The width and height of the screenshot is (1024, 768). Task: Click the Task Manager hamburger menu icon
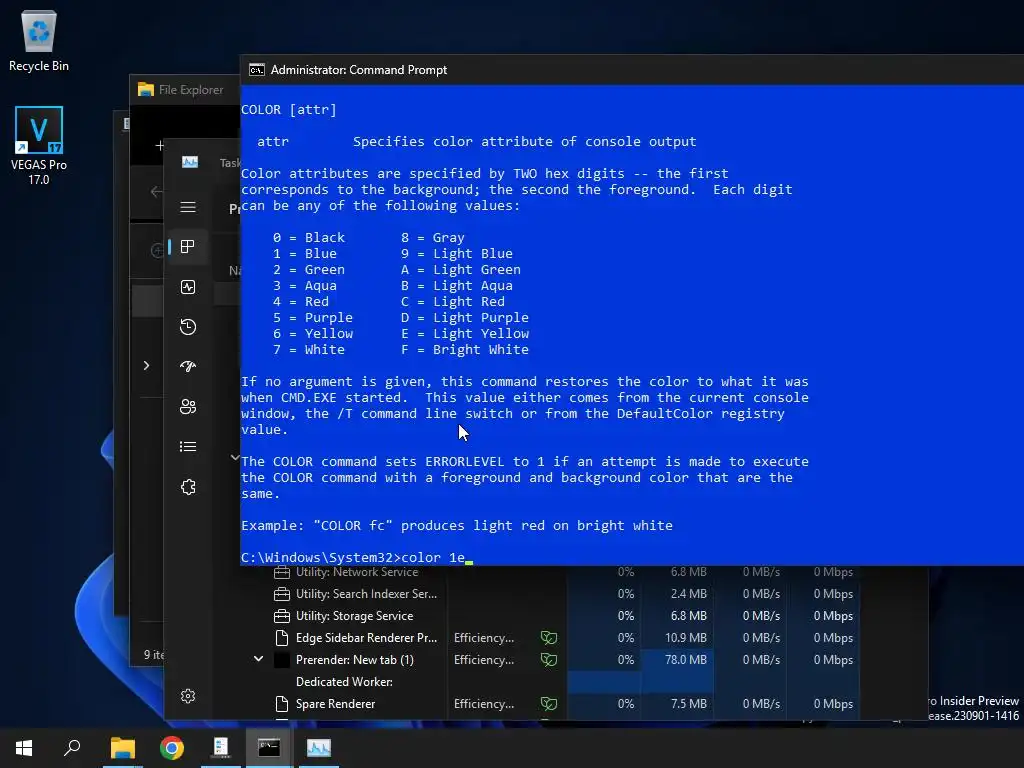tap(188, 207)
